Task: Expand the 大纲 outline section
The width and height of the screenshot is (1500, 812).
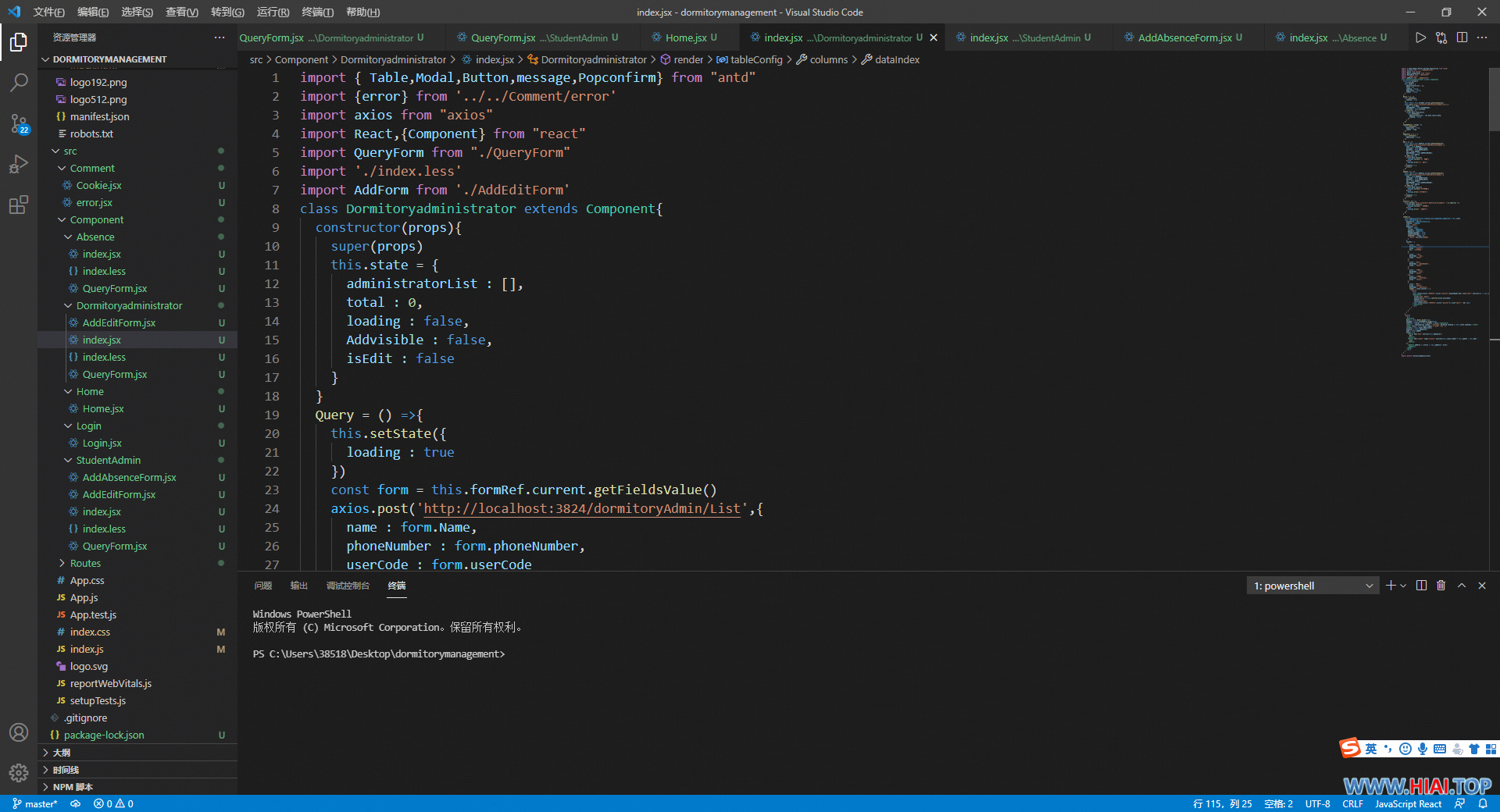Action: 61,753
